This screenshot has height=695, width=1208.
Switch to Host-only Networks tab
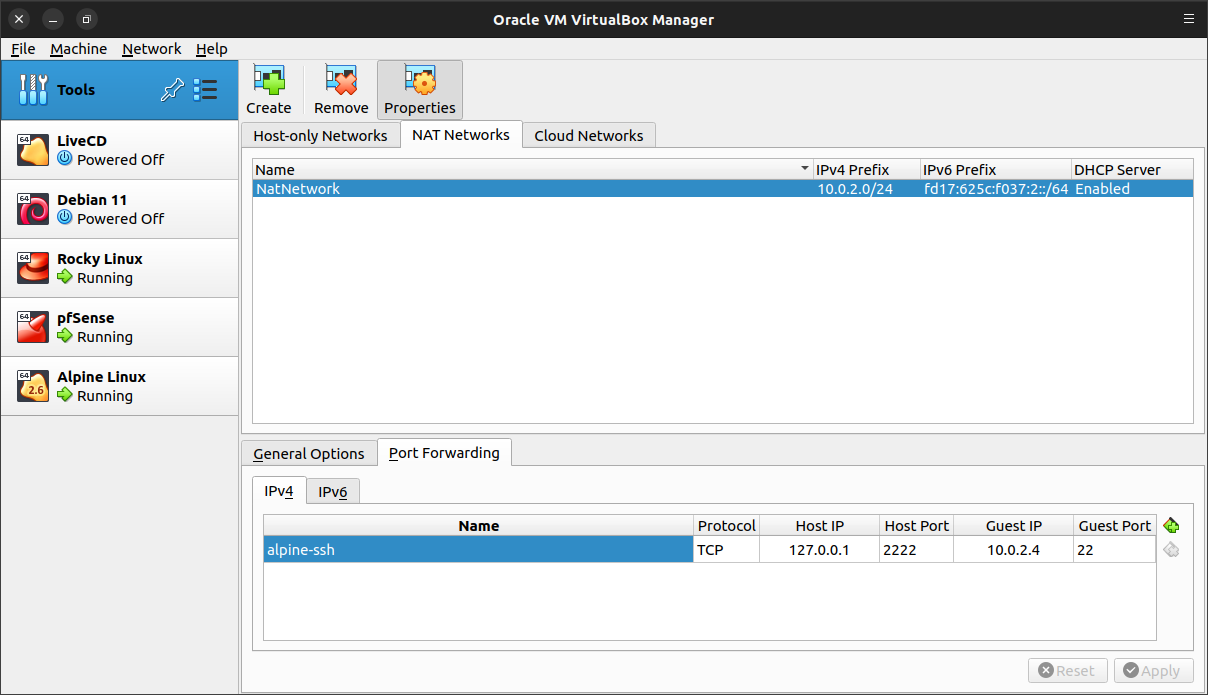click(320, 135)
